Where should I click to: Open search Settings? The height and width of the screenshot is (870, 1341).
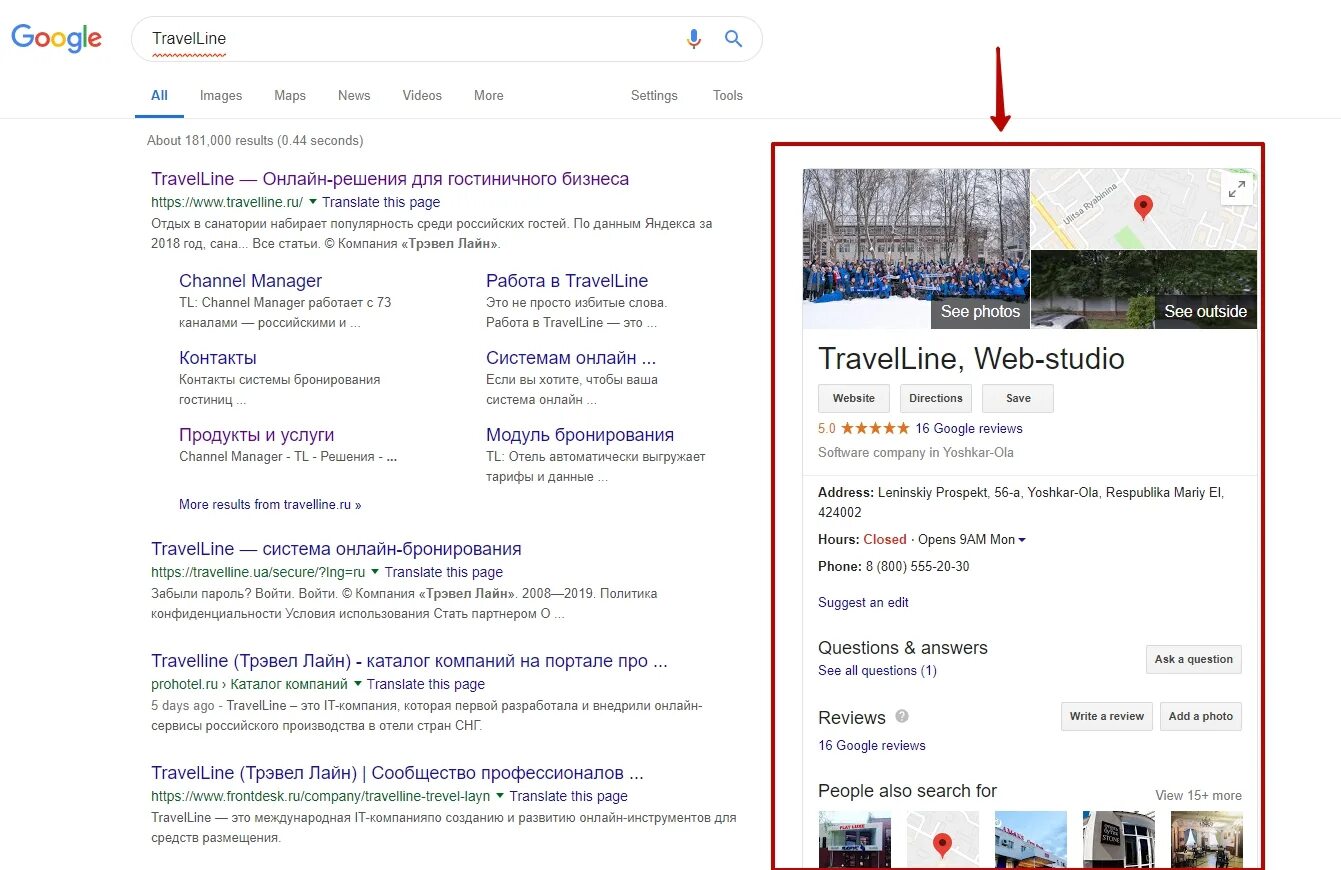point(654,95)
